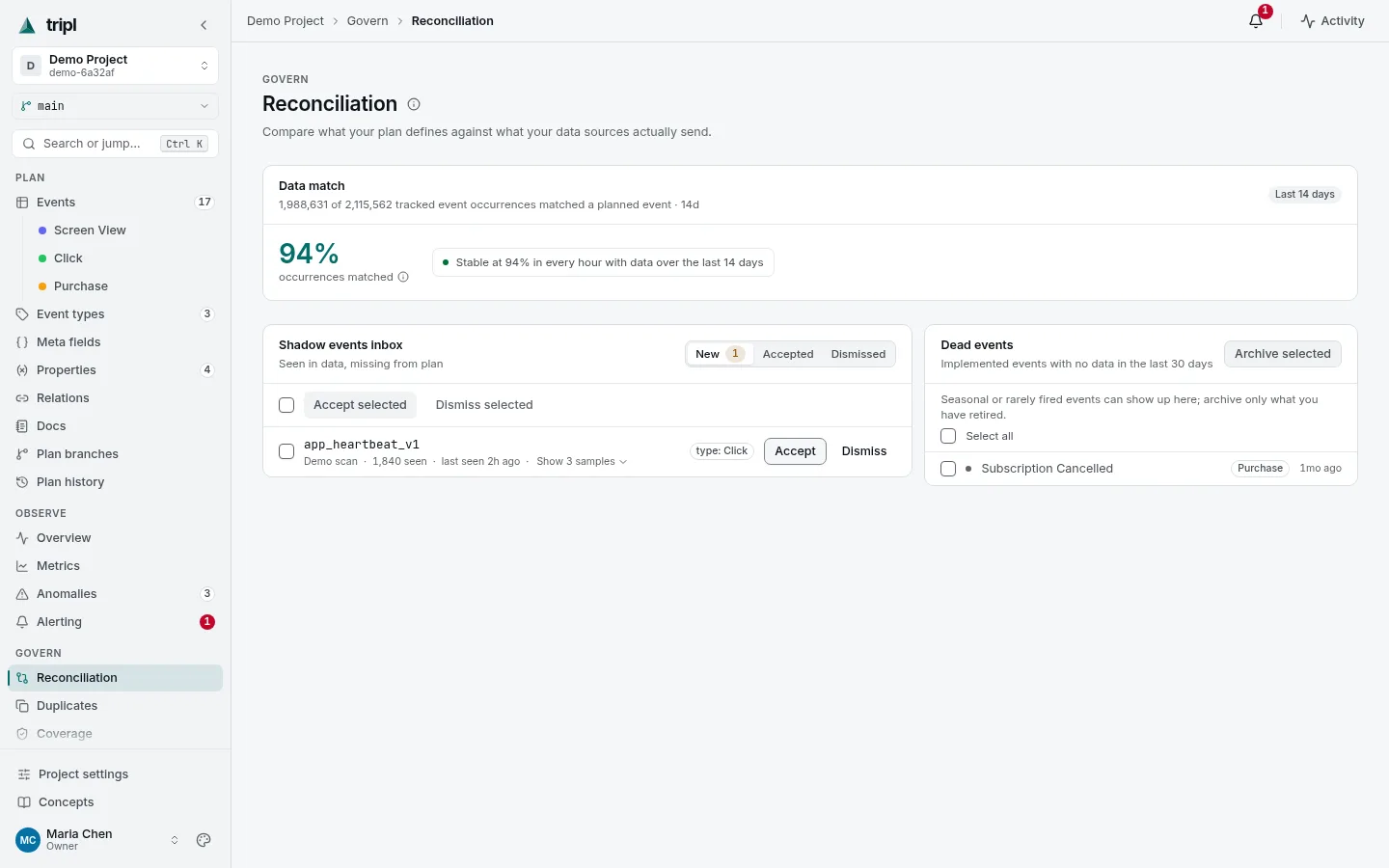Open Plan branches
Image resolution: width=1389 pixels, height=868 pixels.
[116, 454]
